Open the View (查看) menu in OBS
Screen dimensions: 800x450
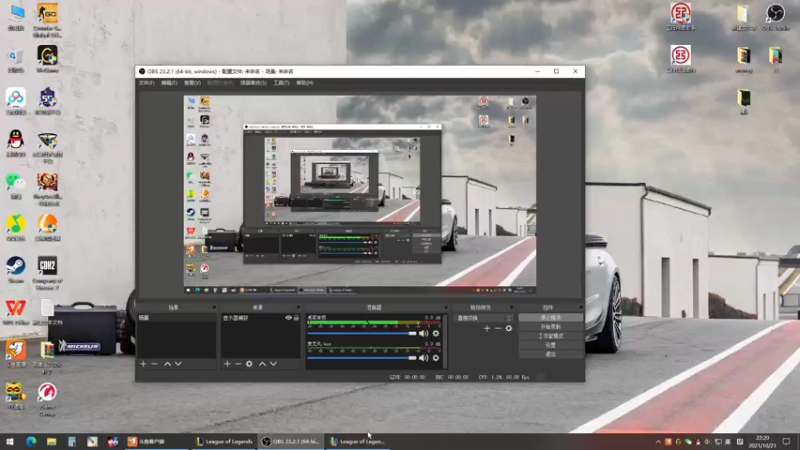pyautogui.click(x=192, y=83)
